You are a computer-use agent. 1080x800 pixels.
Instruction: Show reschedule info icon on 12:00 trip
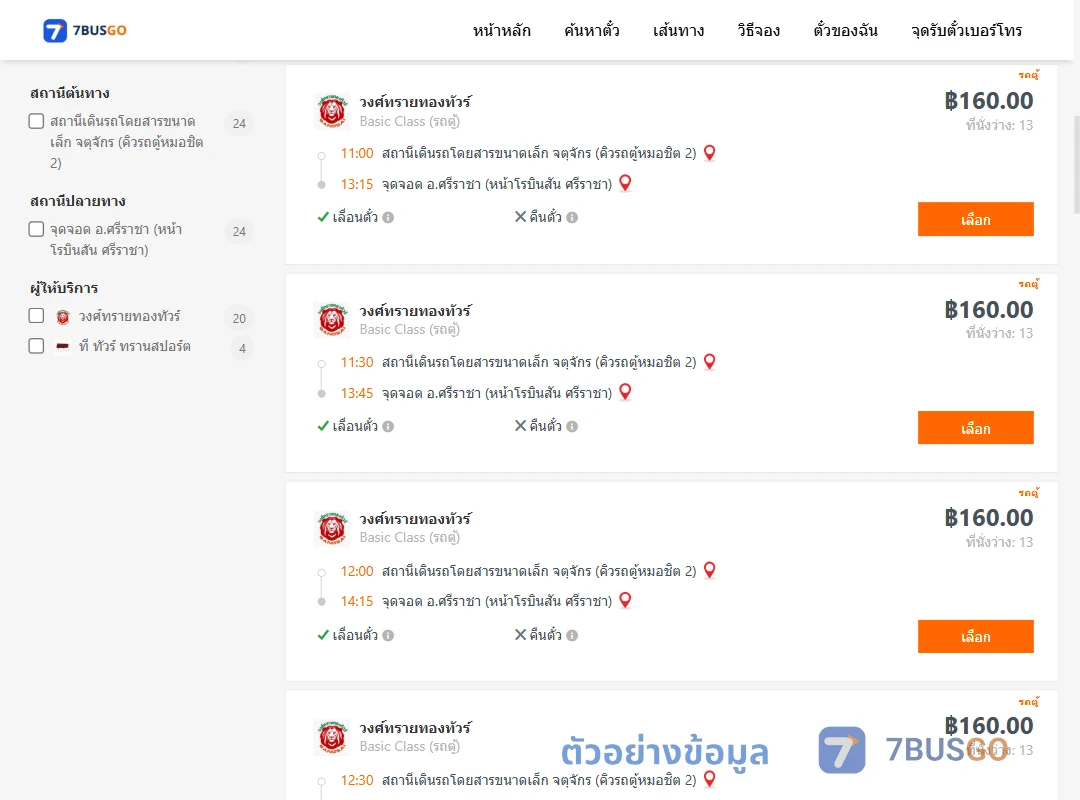(388, 635)
